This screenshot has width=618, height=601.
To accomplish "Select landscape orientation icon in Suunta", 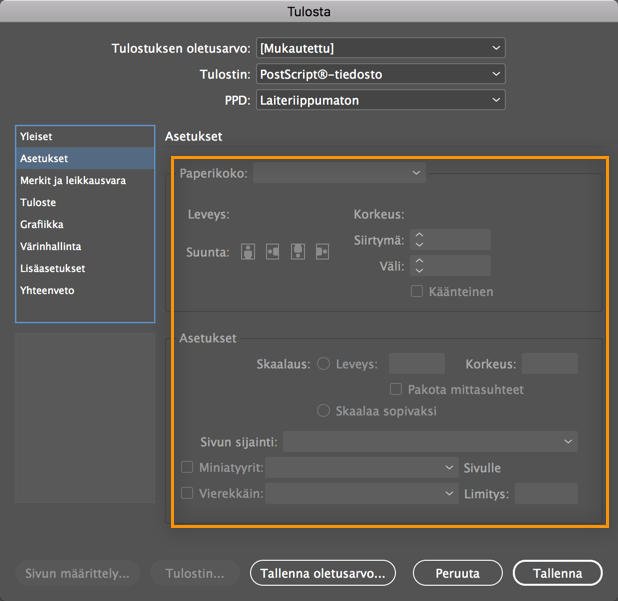I will click(272, 252).
